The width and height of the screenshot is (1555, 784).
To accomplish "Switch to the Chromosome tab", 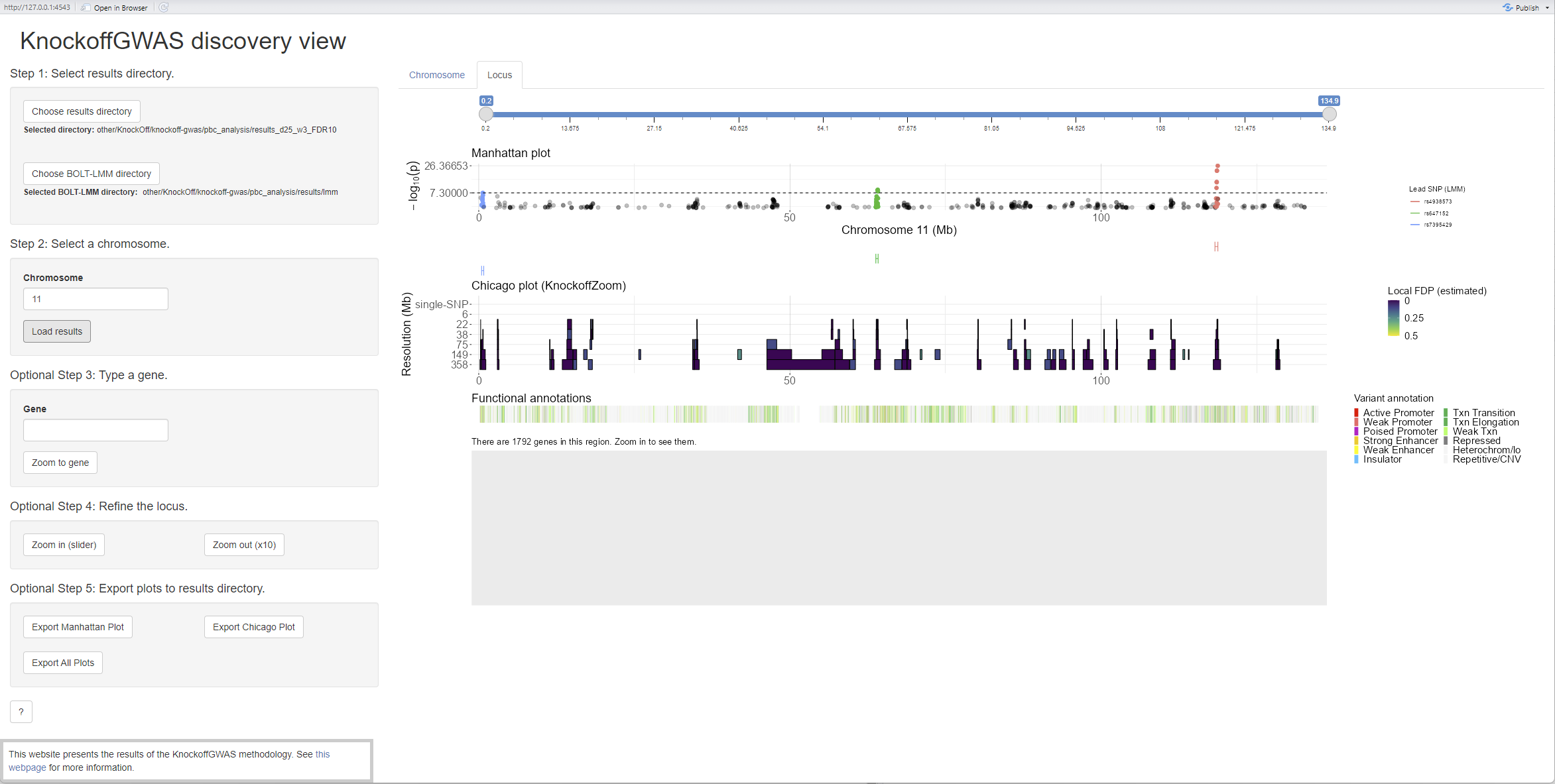I will (437, 75).
